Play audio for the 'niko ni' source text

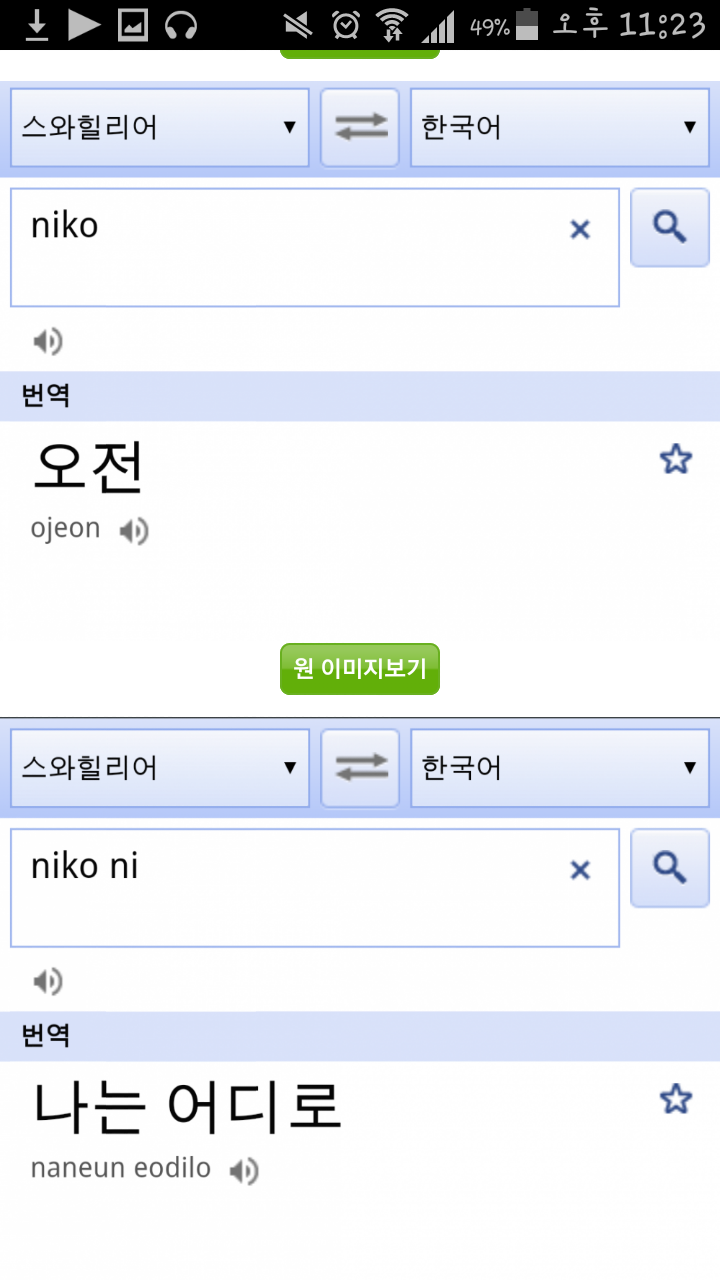[x=47, y=982]
